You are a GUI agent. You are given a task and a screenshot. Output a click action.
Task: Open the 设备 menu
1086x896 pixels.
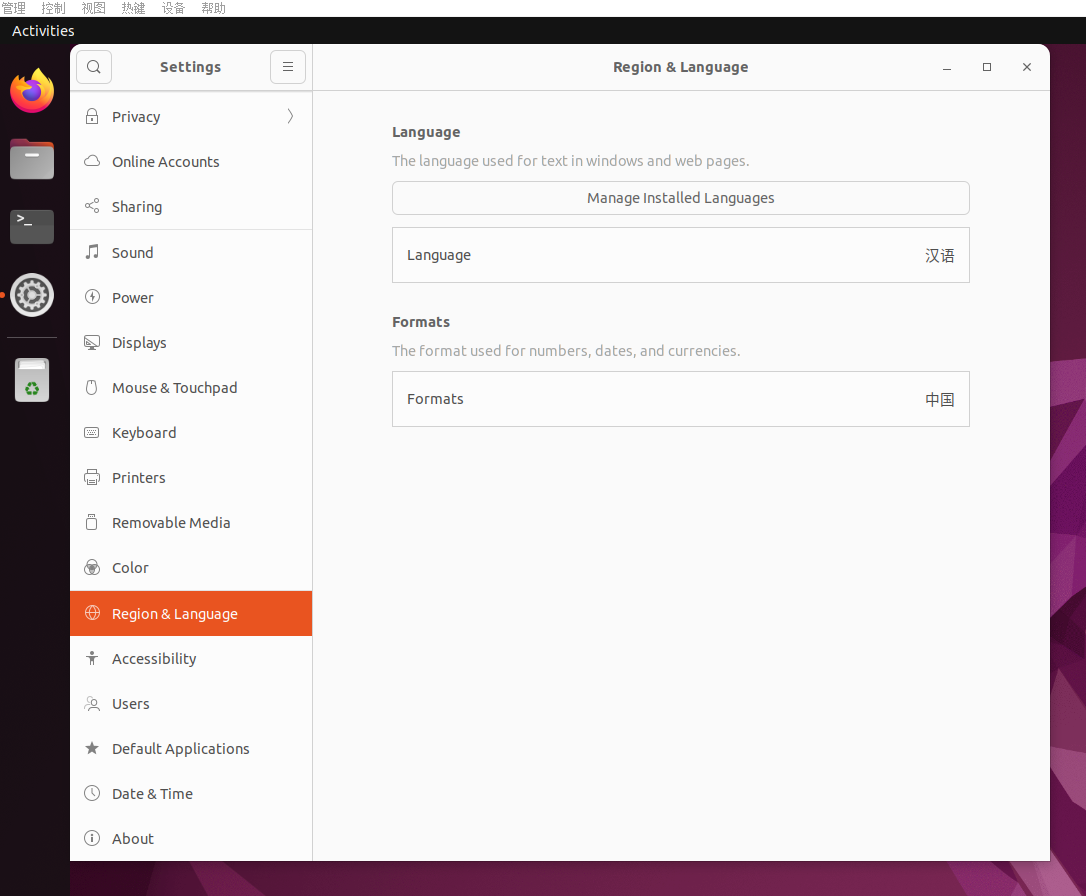pyautogui.click(x=173, y=8)
